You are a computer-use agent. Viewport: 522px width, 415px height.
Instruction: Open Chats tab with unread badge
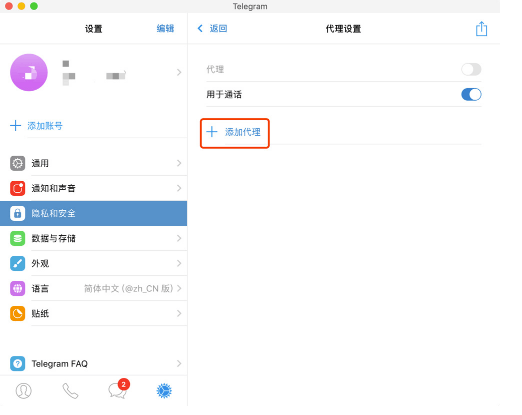click(x=118, y=390)
